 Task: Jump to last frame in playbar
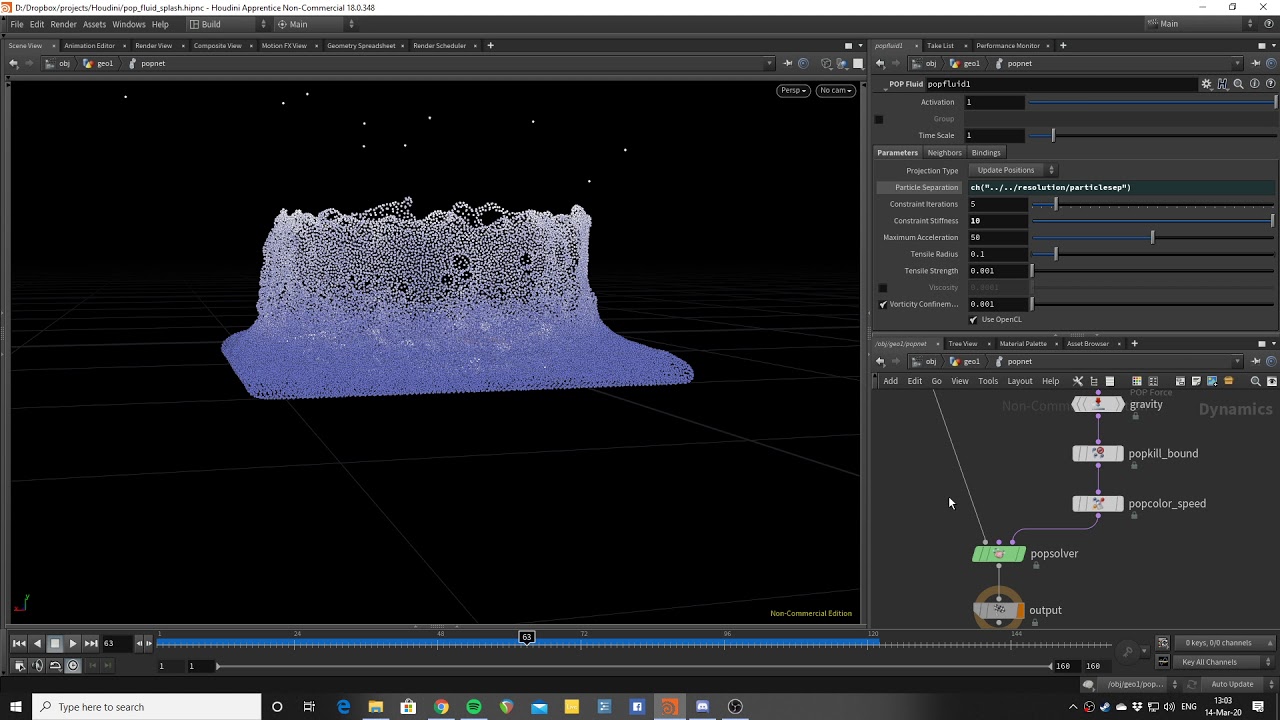point(91,643)
